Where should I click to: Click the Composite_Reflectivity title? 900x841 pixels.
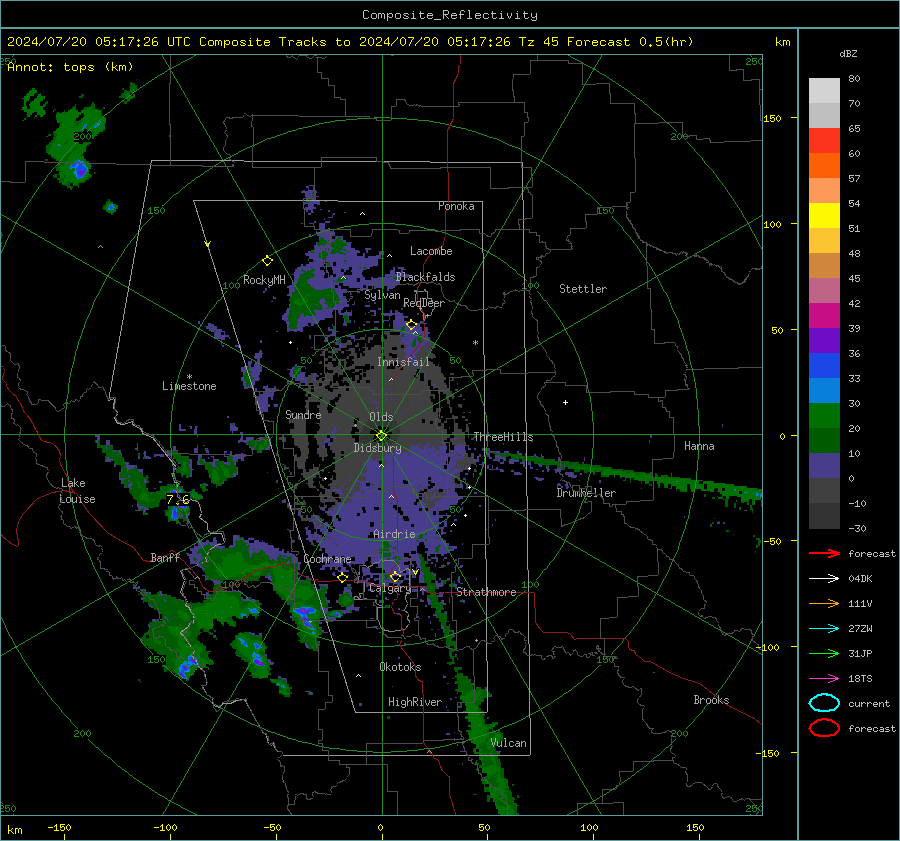(x=450, y=15)
